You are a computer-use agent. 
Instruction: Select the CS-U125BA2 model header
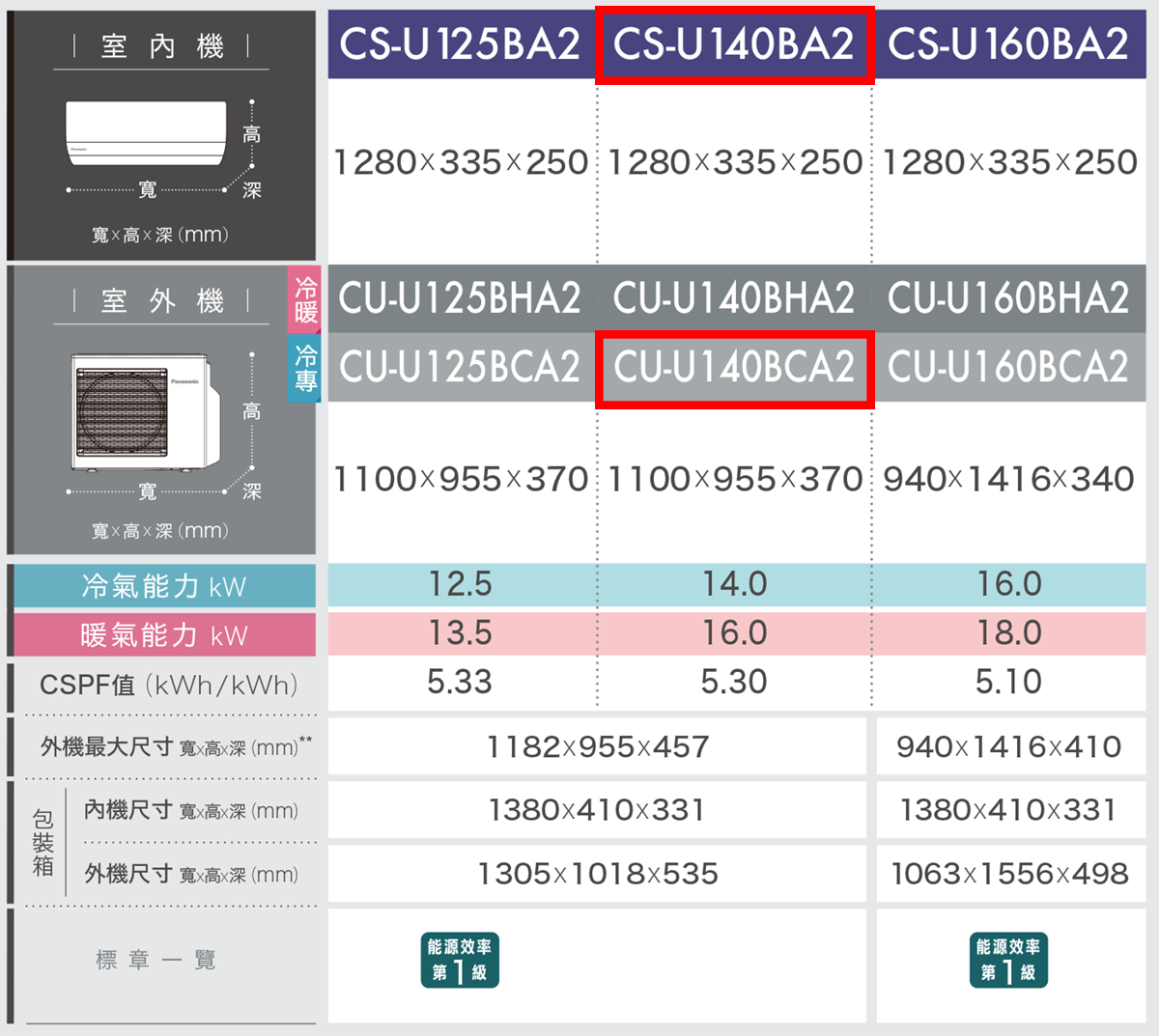coord(460,44)
